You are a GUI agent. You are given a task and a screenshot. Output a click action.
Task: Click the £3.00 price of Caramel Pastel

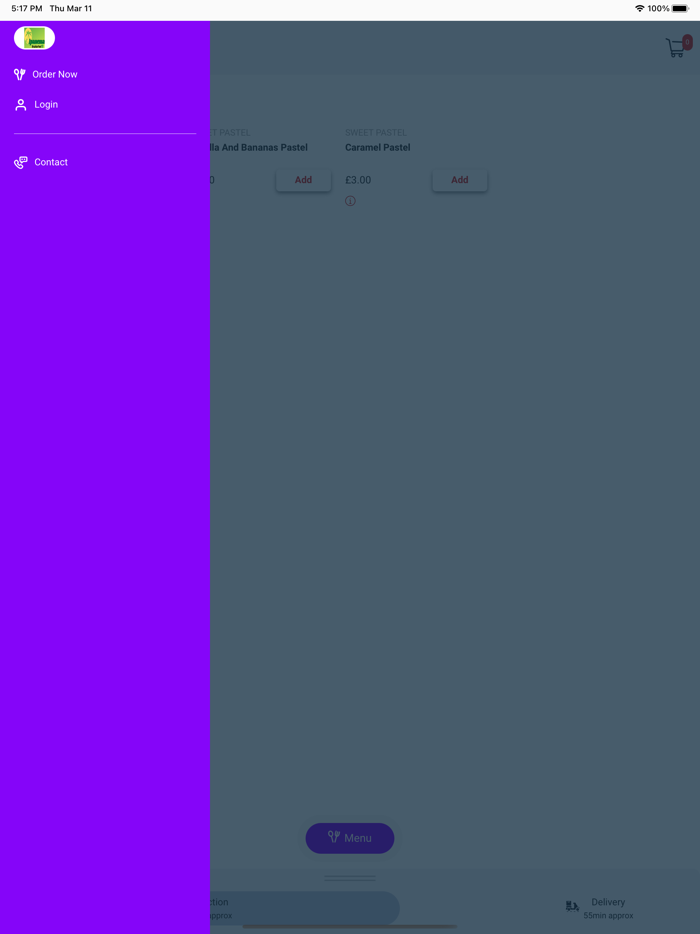tap(358, 180)
